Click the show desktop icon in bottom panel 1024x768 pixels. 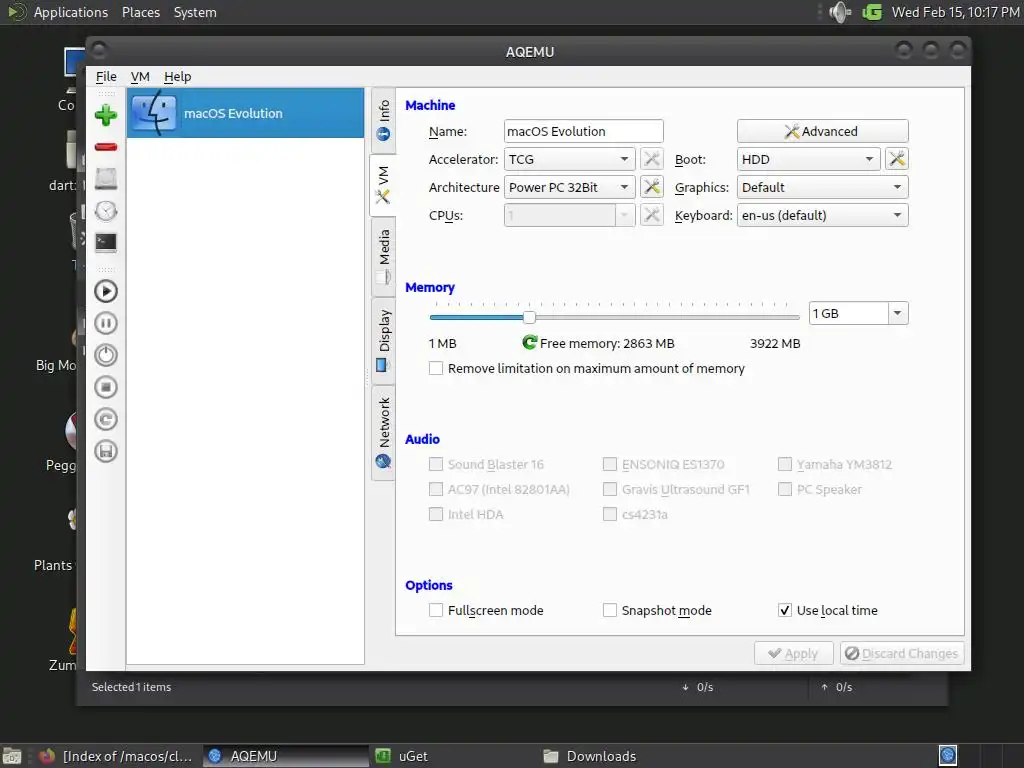(12, 756)
